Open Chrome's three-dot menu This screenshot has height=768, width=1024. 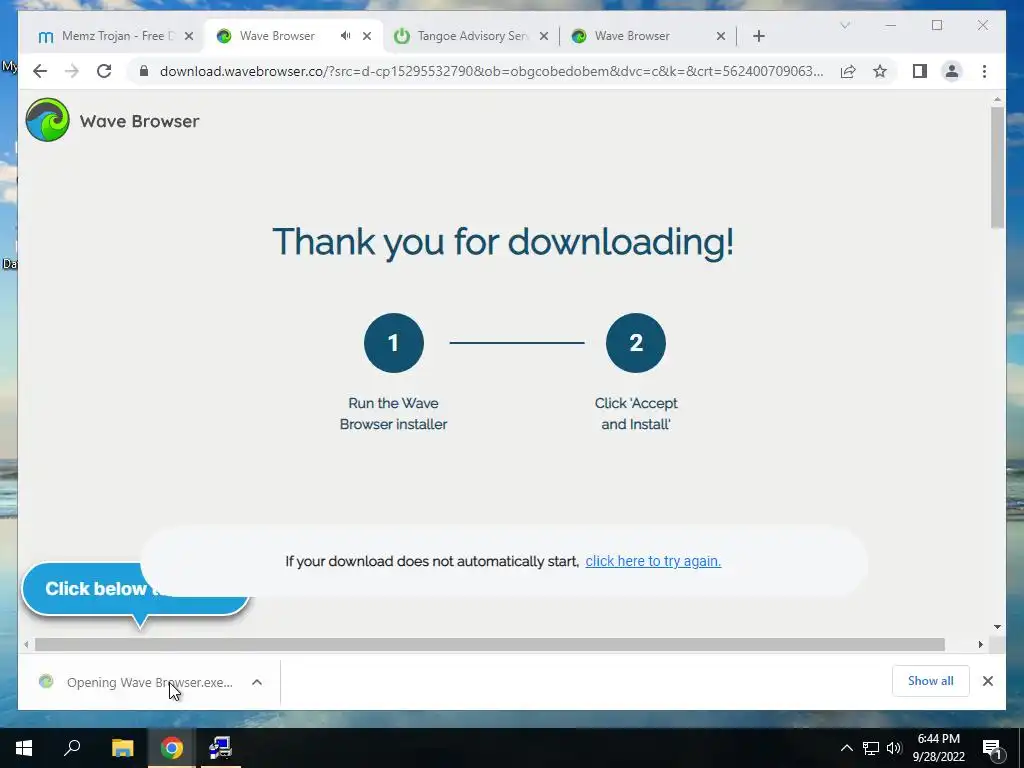(x=984, y=71)
